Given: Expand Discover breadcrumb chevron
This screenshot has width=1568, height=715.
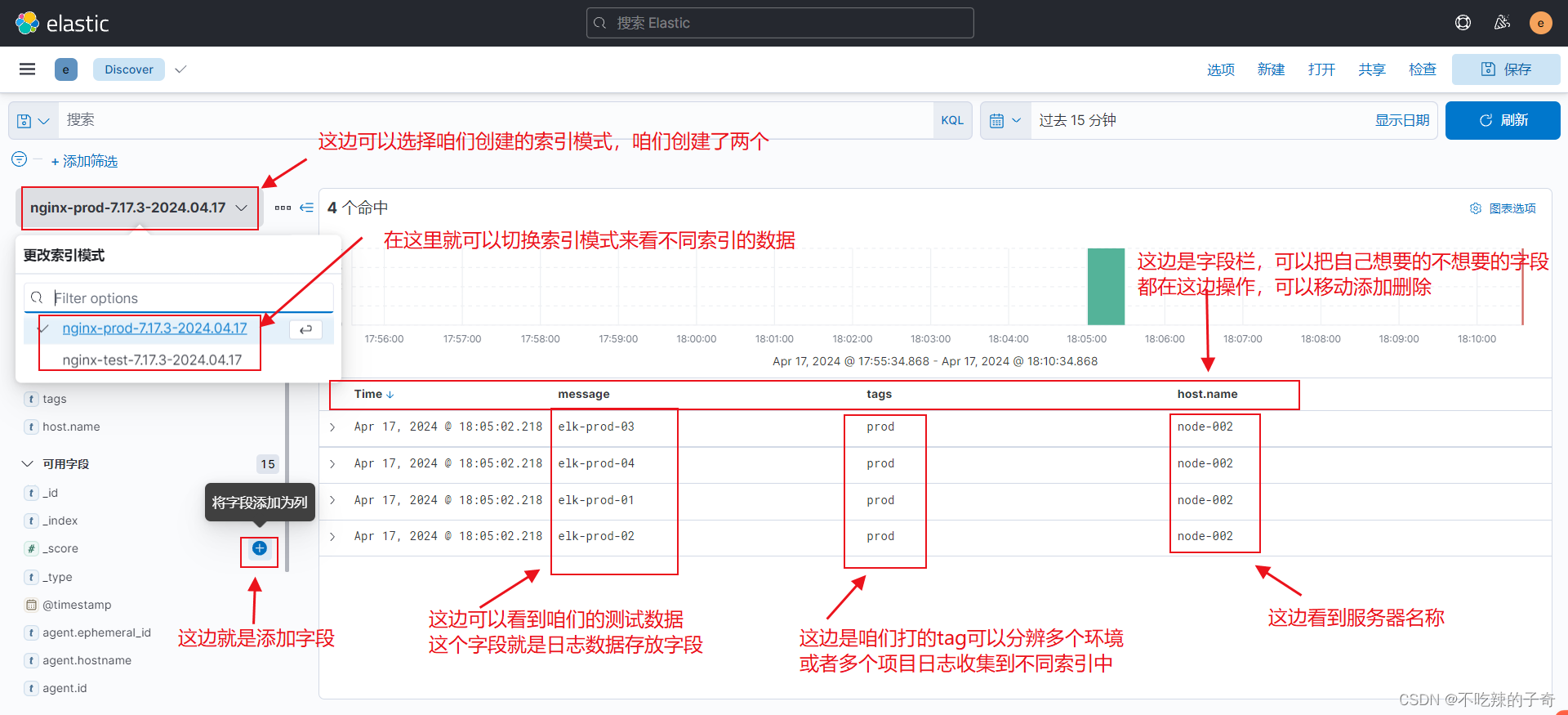Looking at the screenshot, I should tap(181, 69).
